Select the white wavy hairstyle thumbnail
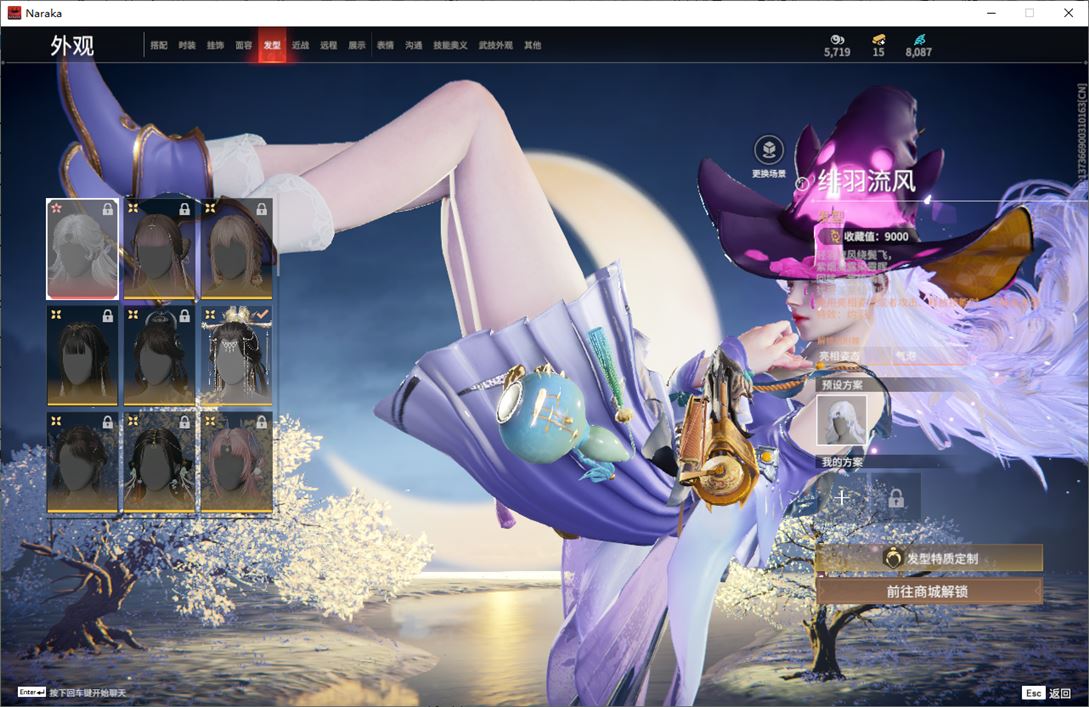Screen dimensions: 1089x707 pyautogui.click(x=82, y=249)
